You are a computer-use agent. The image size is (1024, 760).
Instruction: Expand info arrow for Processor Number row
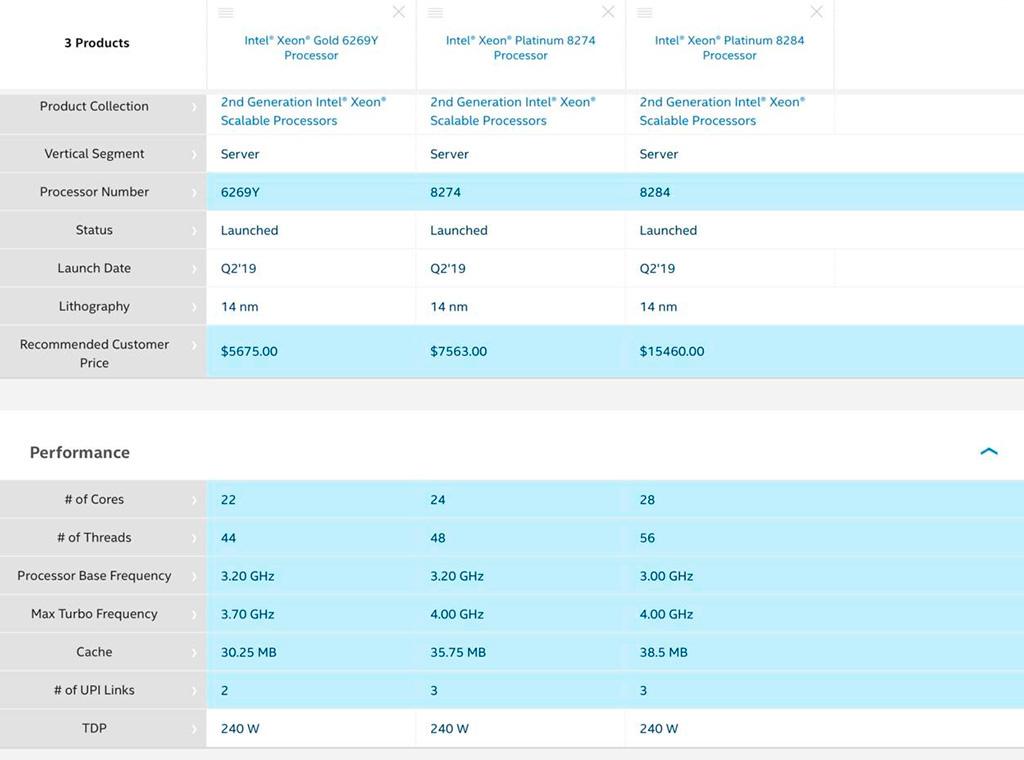click(x=194, y=193)
